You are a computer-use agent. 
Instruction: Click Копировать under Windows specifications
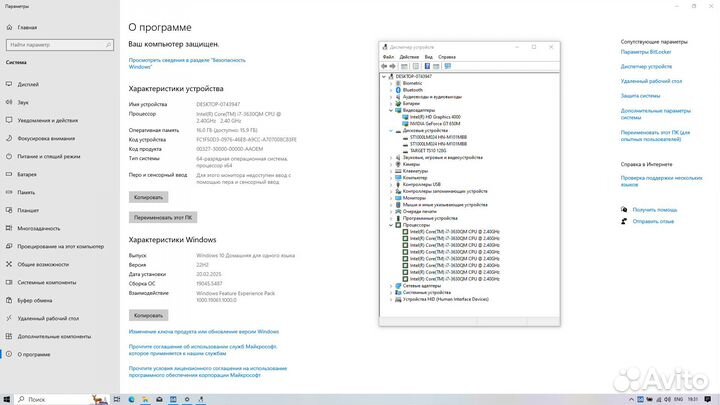pos(148,315)
